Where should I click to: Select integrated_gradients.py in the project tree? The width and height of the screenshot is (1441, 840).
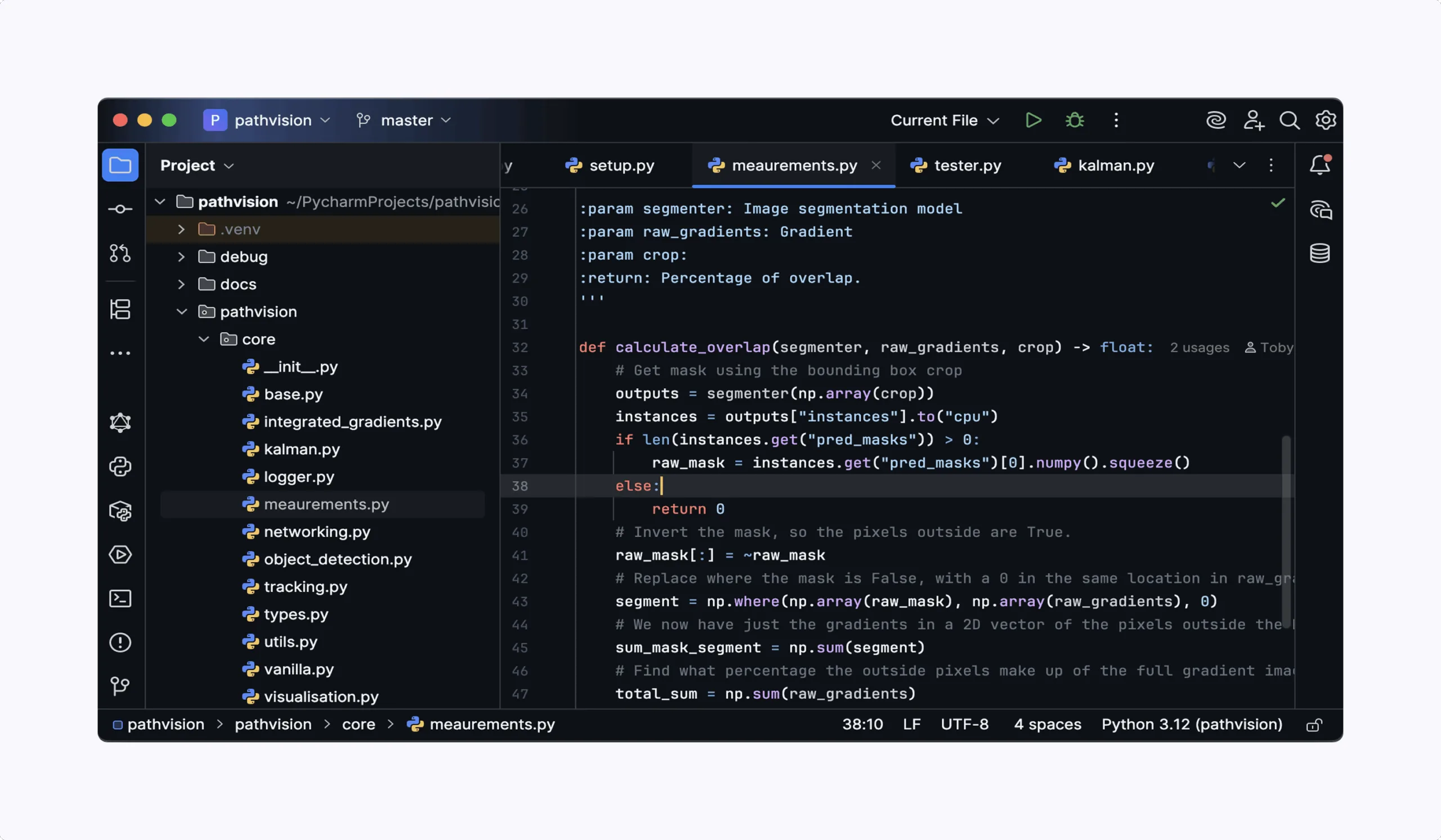(x=353, y=422)
